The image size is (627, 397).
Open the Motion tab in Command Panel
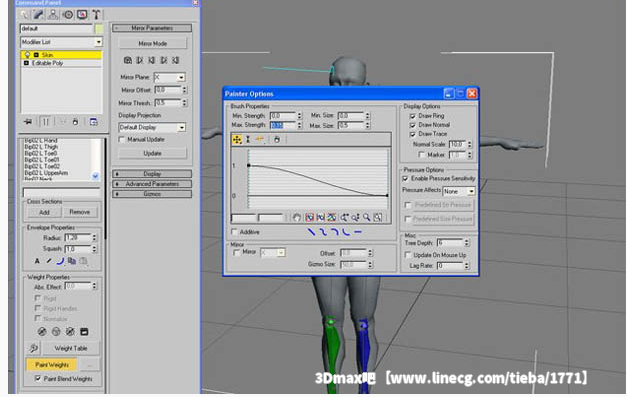click(68, 15)
